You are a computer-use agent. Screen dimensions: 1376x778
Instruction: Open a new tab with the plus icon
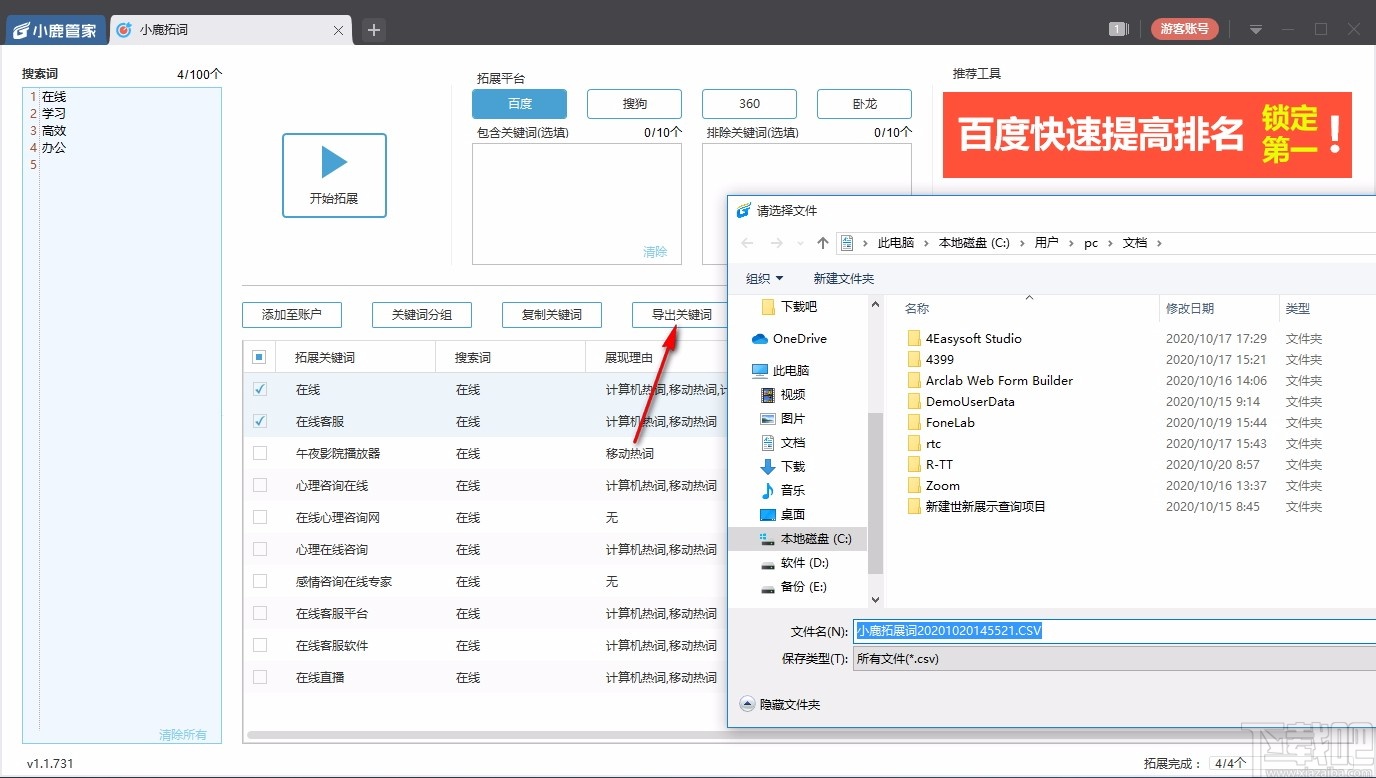(373, 29)
